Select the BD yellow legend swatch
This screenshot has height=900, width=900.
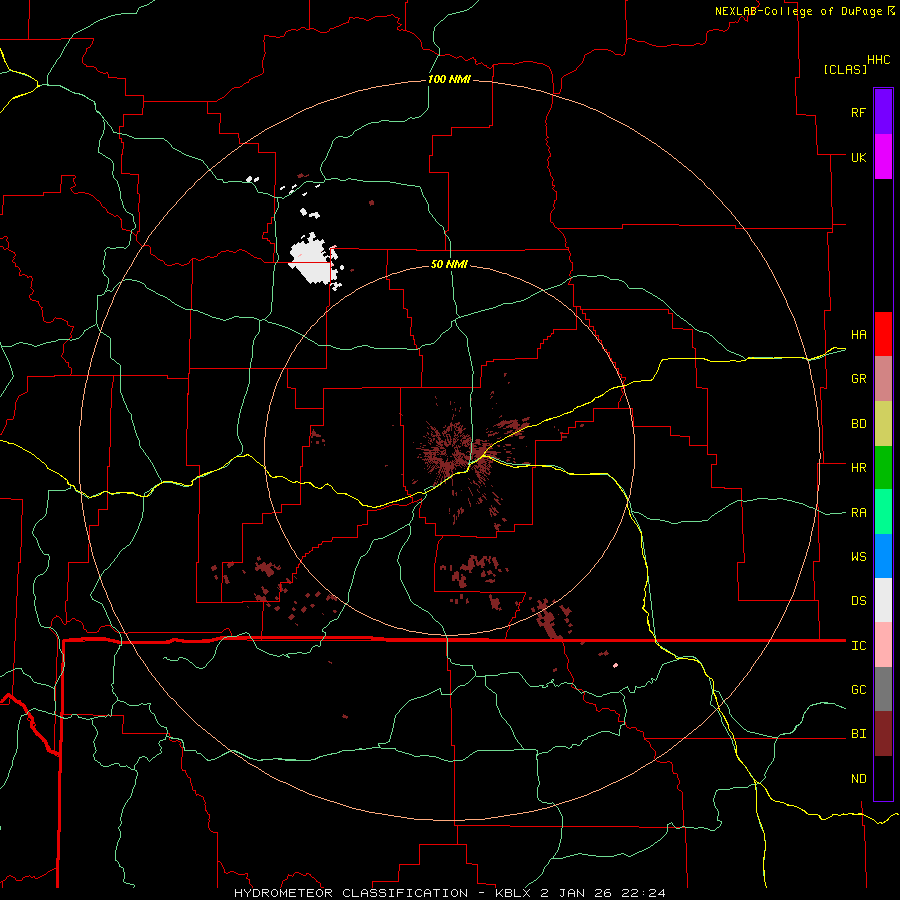pos(883,424)
